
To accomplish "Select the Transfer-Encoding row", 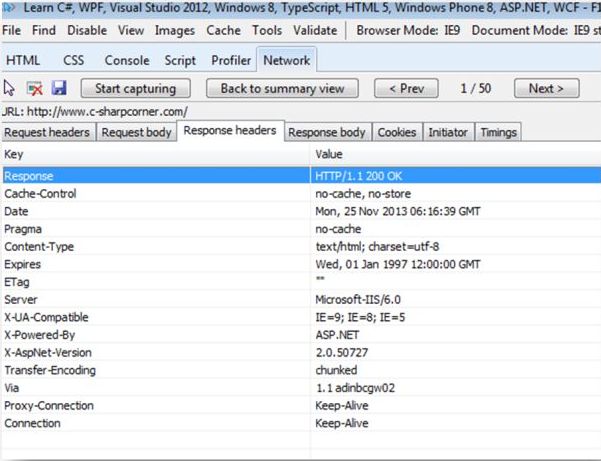I will (x=301, y=370).
